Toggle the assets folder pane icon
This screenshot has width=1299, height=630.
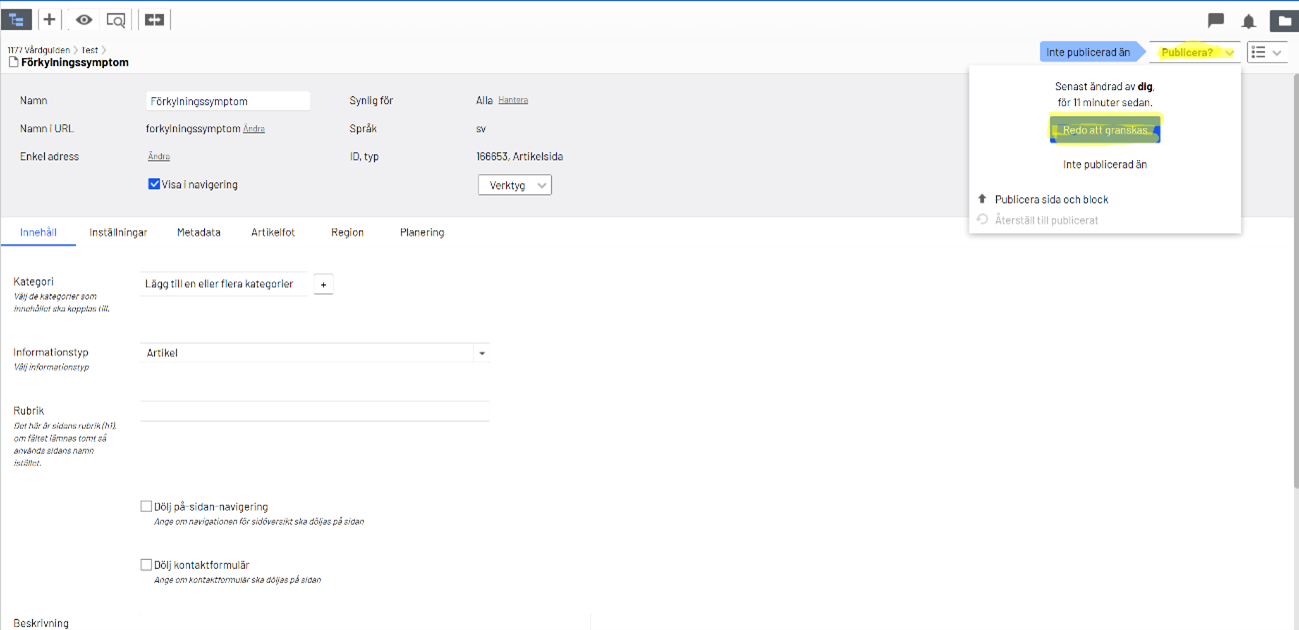pos(1283,20)
